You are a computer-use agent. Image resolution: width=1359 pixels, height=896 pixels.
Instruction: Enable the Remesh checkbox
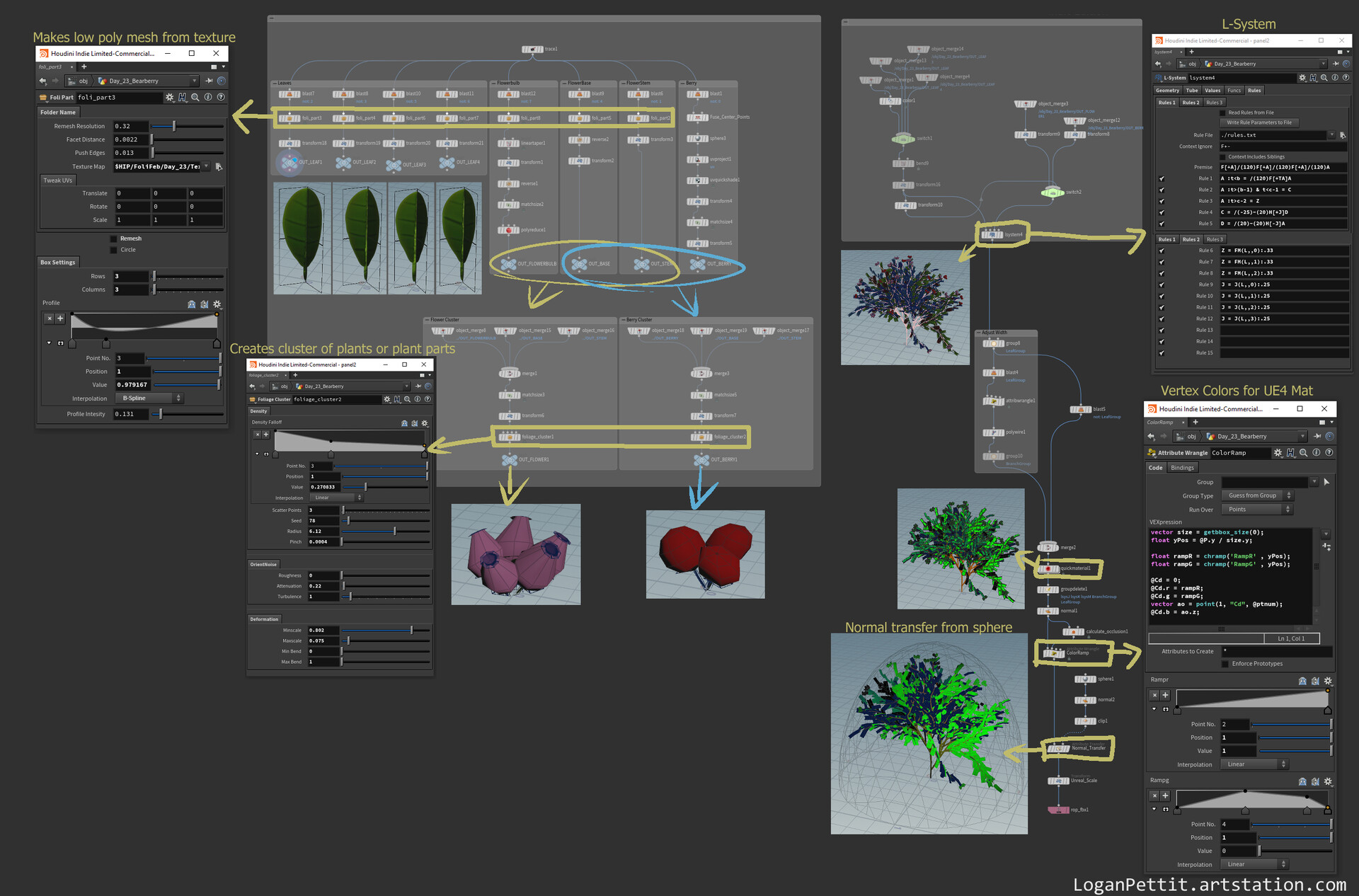tap(113, 239)
